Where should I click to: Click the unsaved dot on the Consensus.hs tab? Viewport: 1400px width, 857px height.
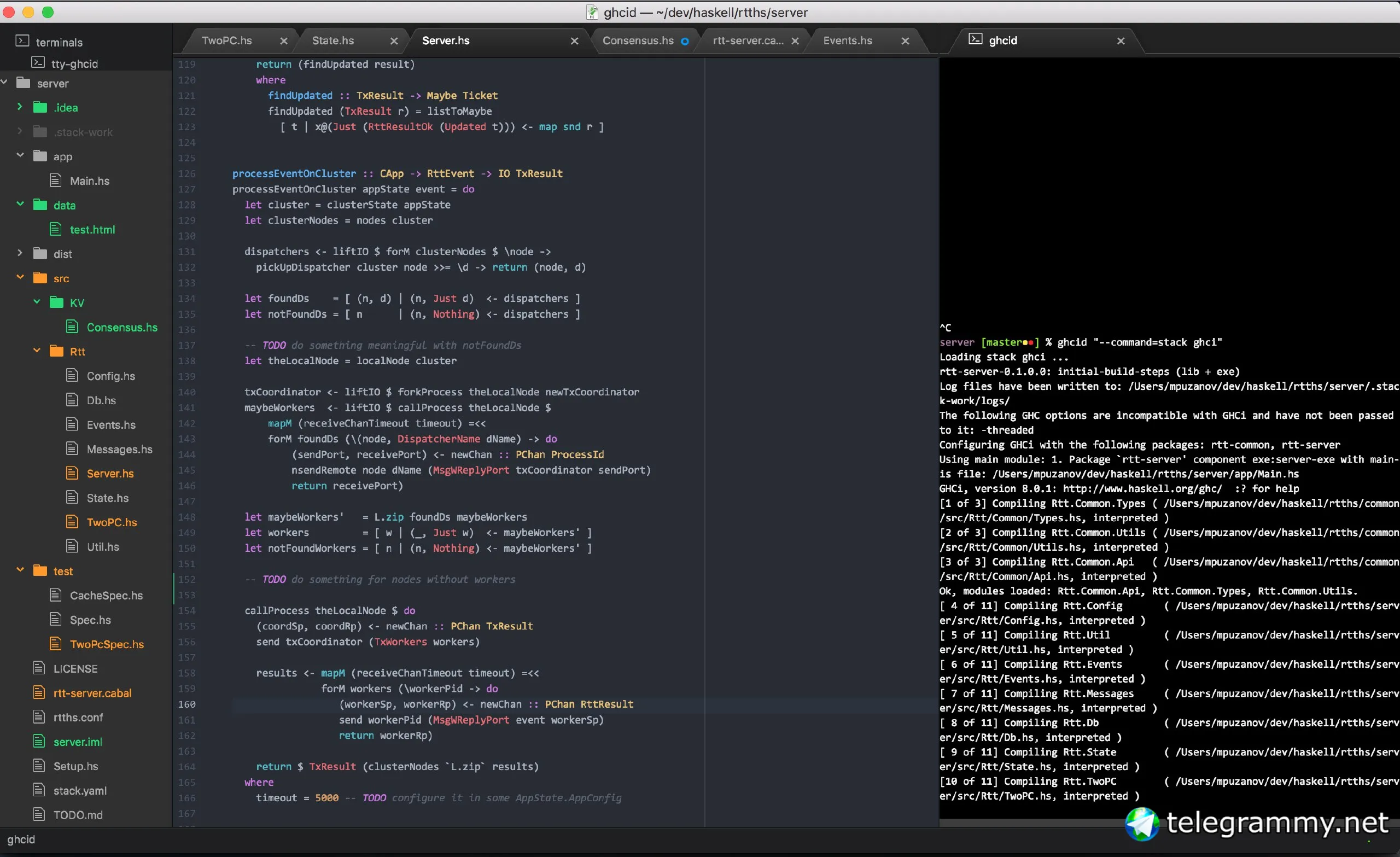pyautogui.click(x=685, y=41)
